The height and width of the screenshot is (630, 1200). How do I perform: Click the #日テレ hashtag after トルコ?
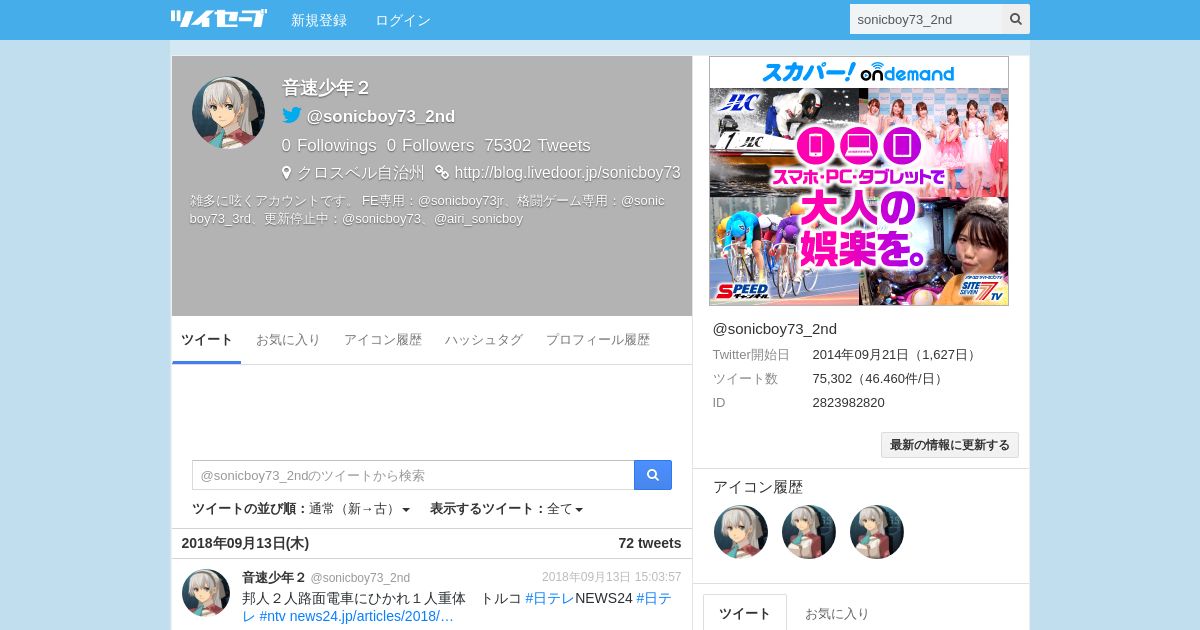550,598
